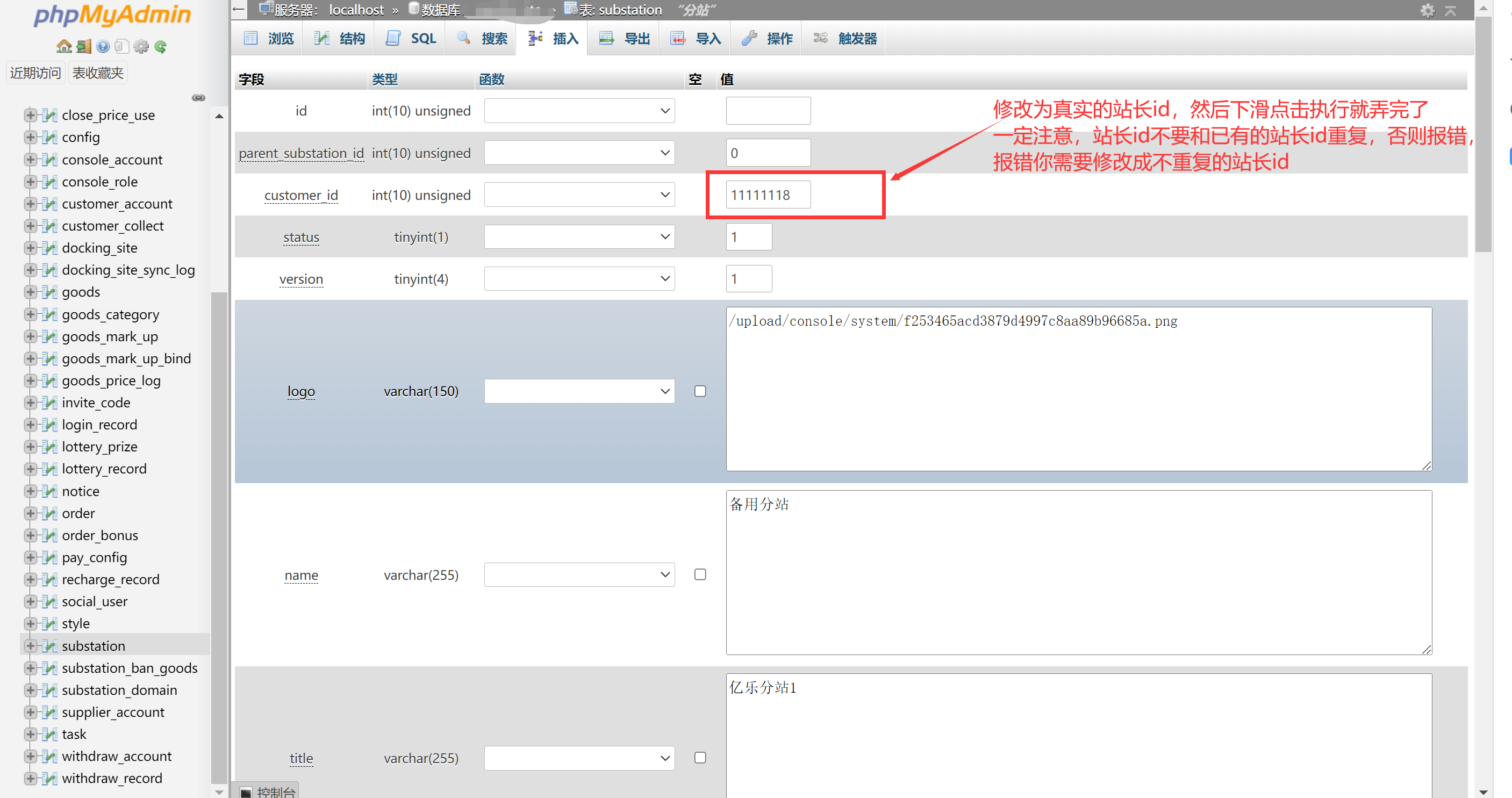
Task: Click the page settings gear icon at top right
Action: click(x=1427, y=11)
